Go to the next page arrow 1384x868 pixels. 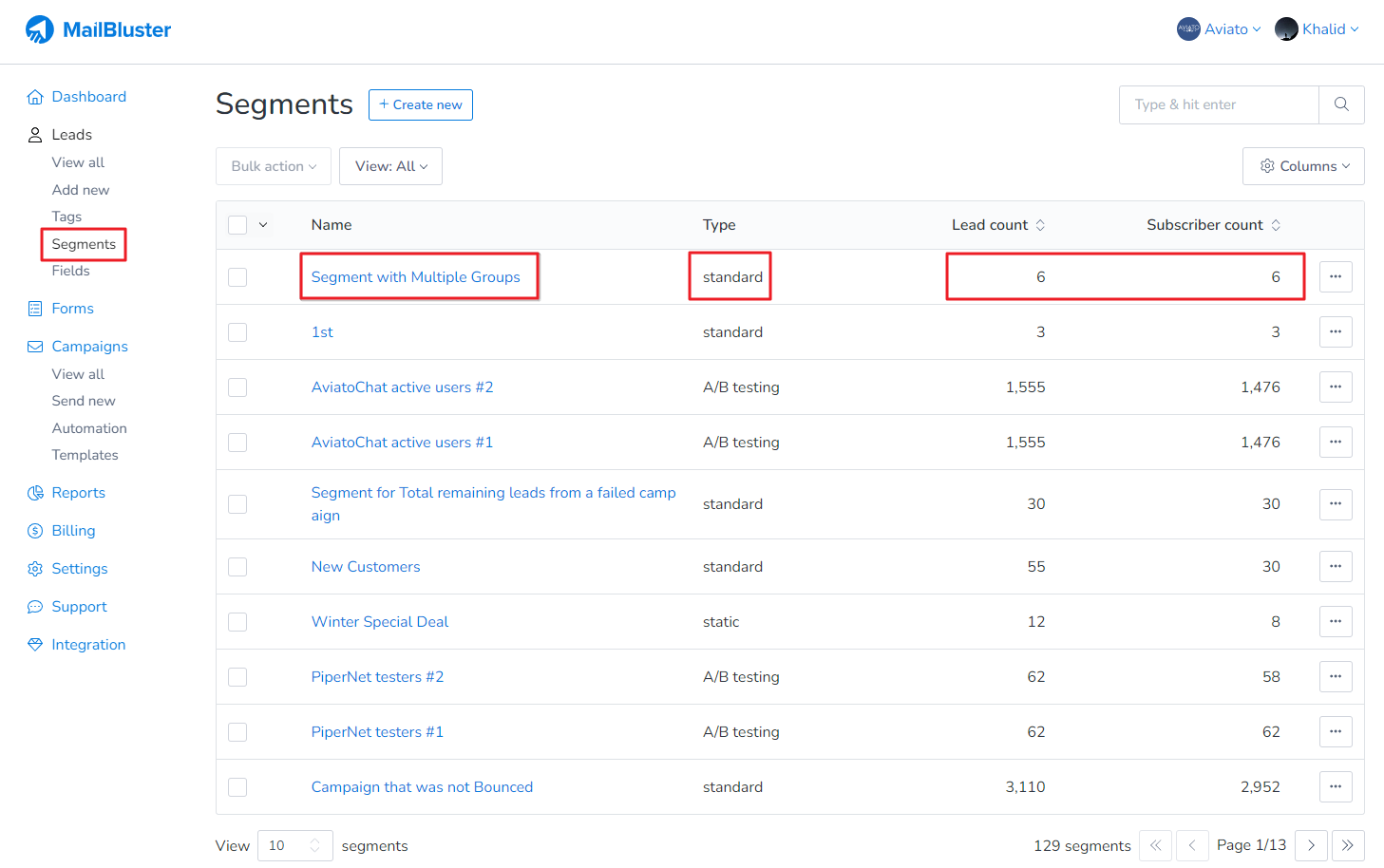pyautogui.click(x=1311, y=845)
